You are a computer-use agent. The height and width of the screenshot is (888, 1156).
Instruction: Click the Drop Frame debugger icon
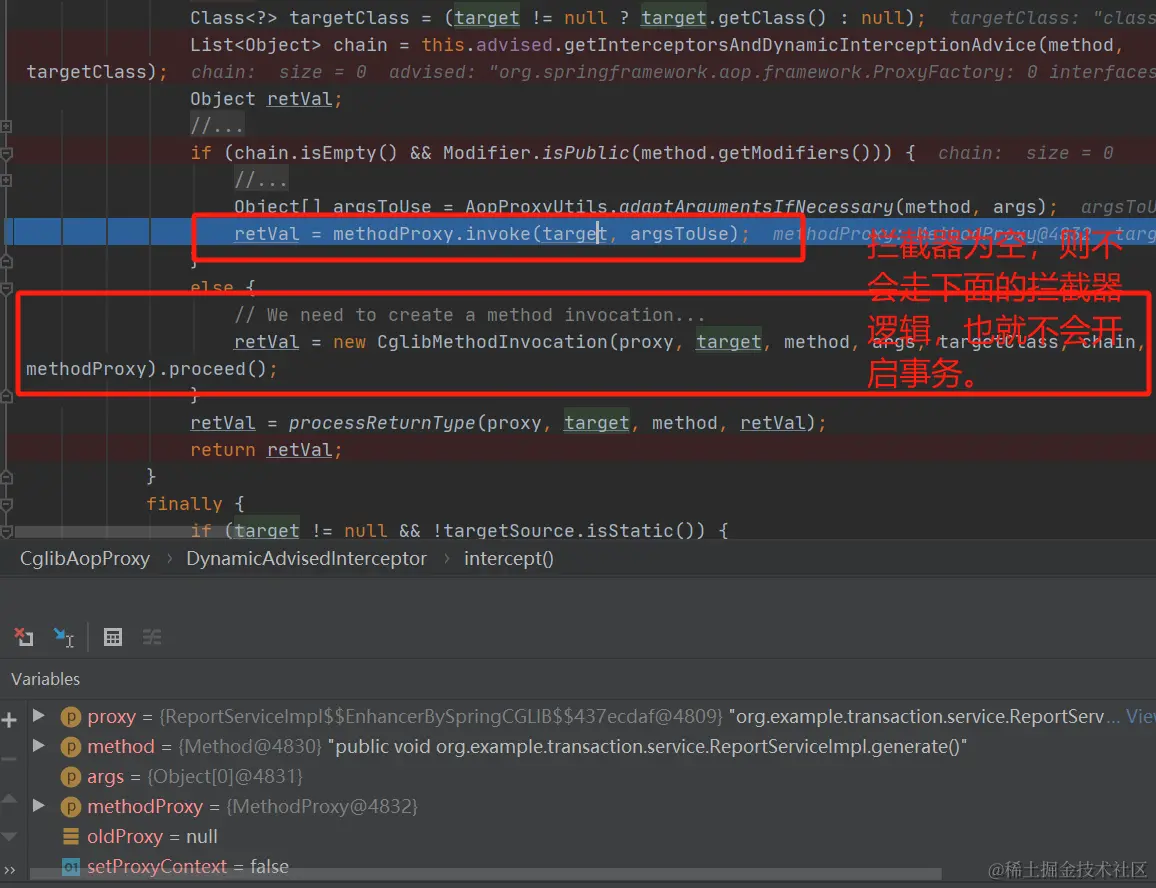pyautogui.click(x=24, y=636)
